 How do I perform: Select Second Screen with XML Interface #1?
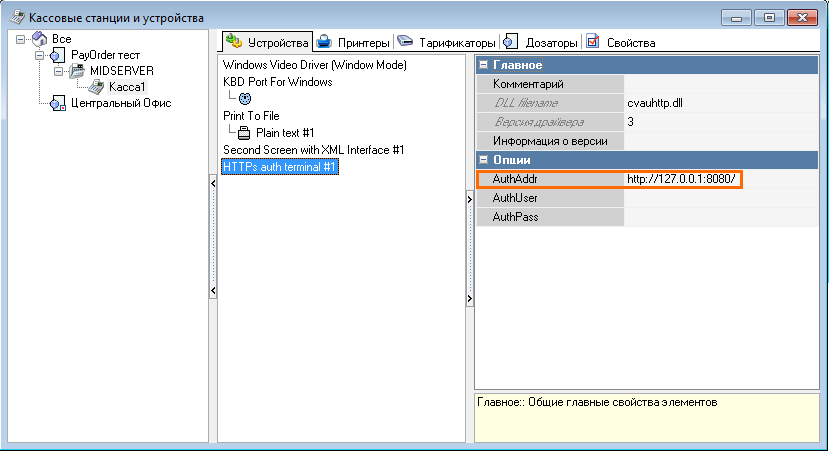click(x=313, y=150)
